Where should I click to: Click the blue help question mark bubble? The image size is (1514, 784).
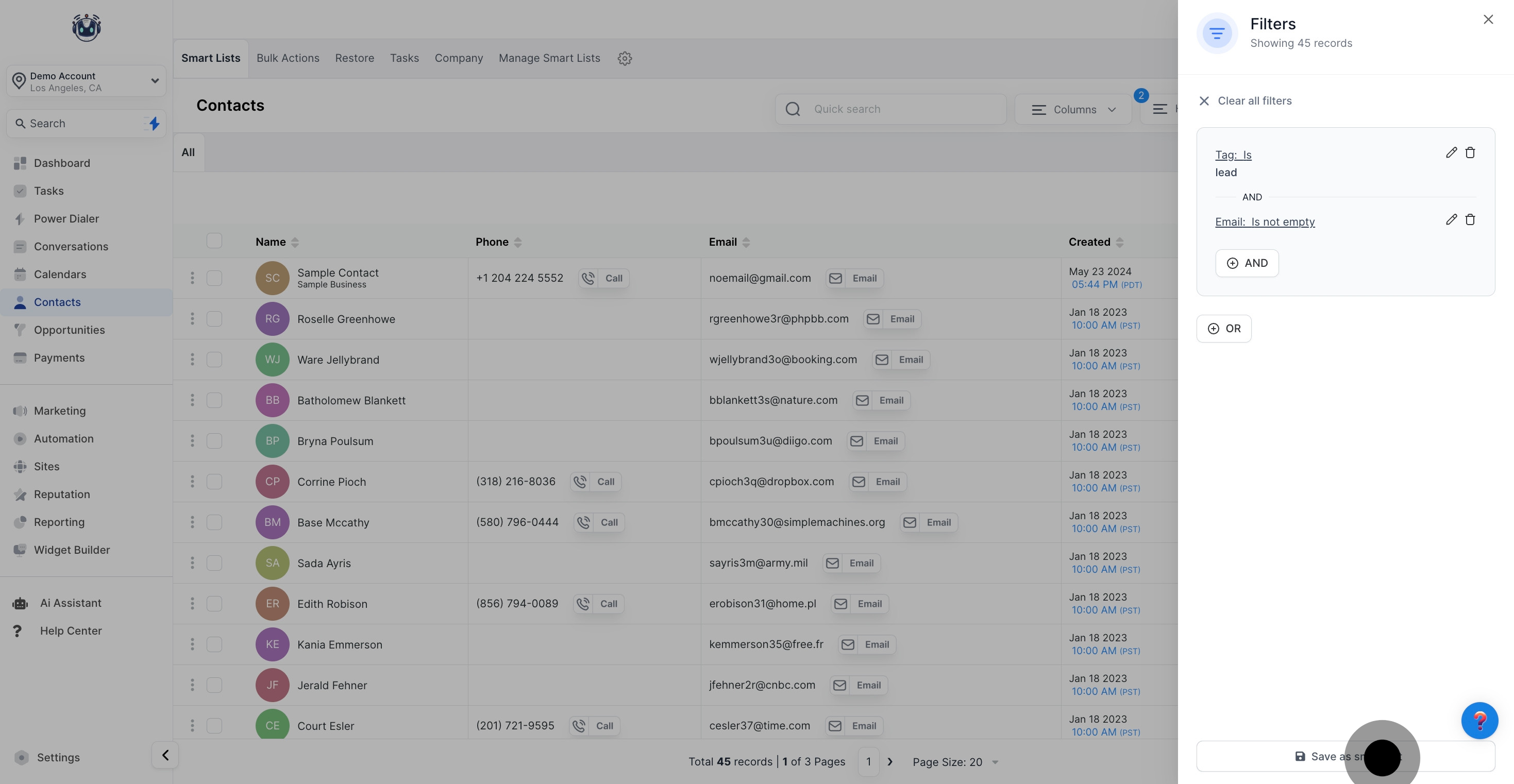(x=1479, y=720)
